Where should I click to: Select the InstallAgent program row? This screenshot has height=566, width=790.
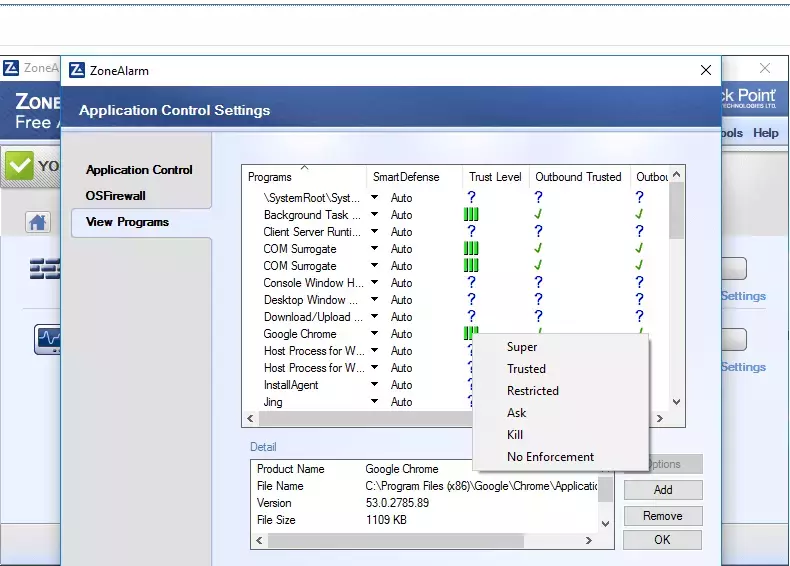point(291,385)
